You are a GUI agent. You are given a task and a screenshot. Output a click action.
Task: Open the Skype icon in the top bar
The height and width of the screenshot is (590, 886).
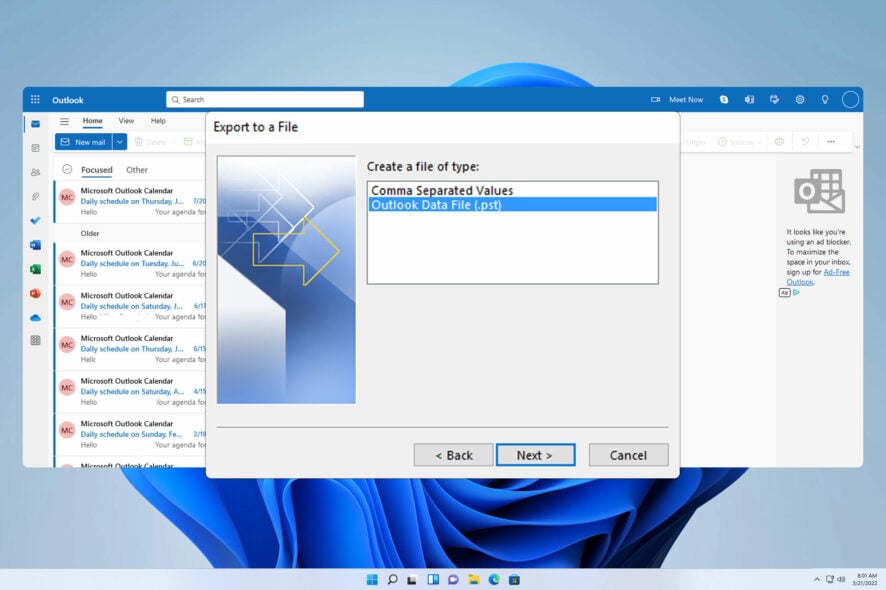coord(723,100)
